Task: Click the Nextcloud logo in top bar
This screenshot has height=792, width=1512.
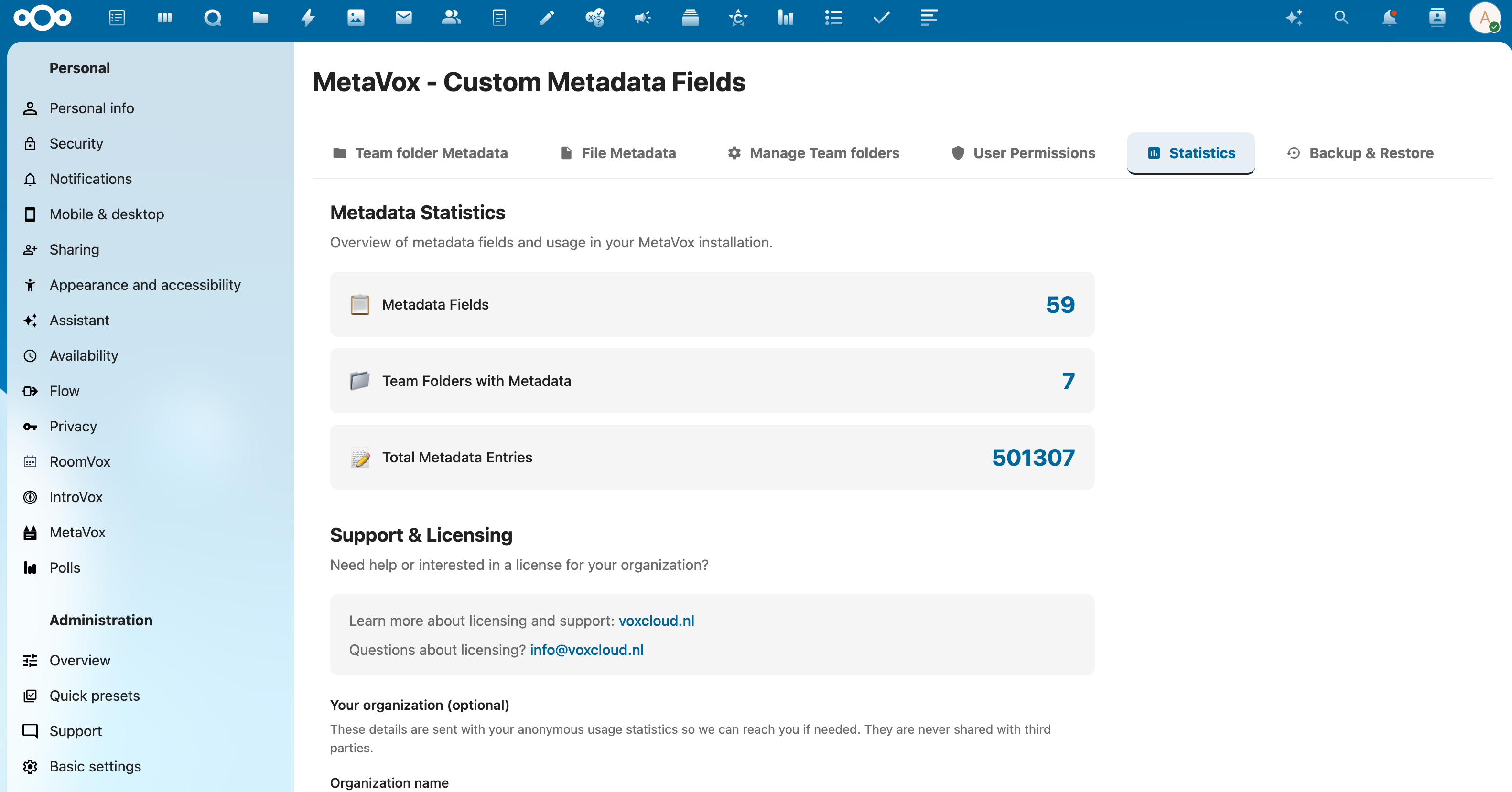Action: coord(42,18)
